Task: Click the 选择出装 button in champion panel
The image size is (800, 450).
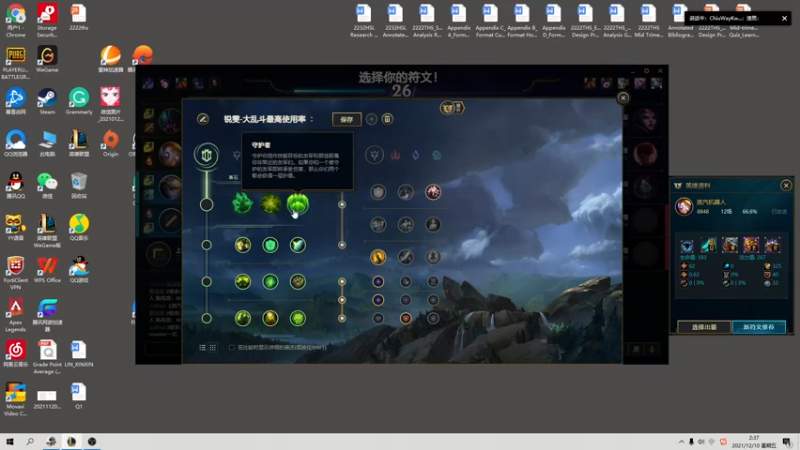Action: point(704,327)
